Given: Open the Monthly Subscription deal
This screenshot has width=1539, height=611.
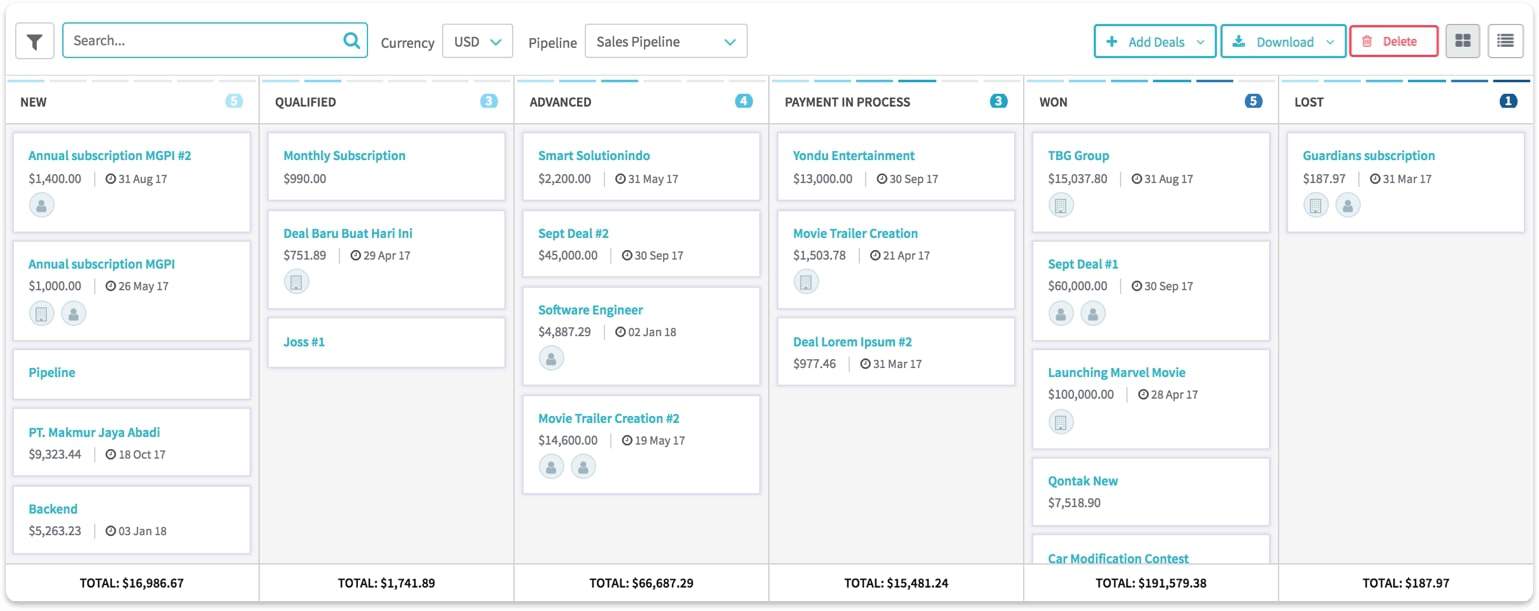Looking at the screenshot, I should pyautogui.click(x=344, y=156).
